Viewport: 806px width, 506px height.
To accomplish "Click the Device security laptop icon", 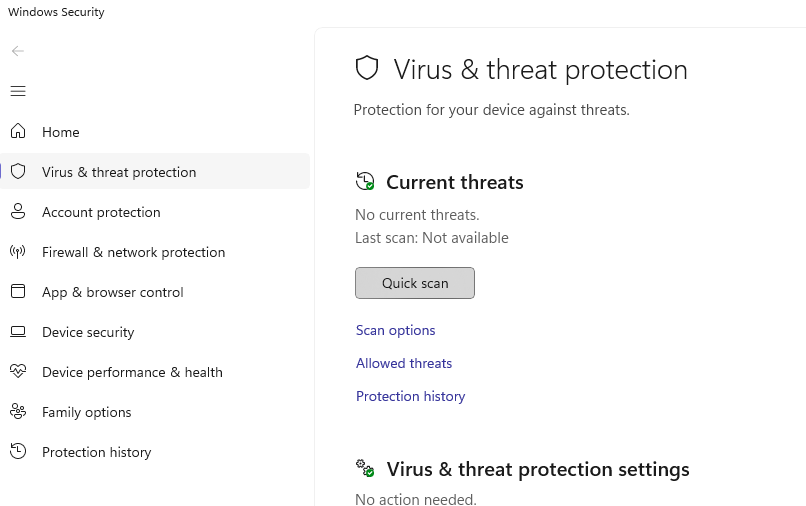I will pos(18,332).
